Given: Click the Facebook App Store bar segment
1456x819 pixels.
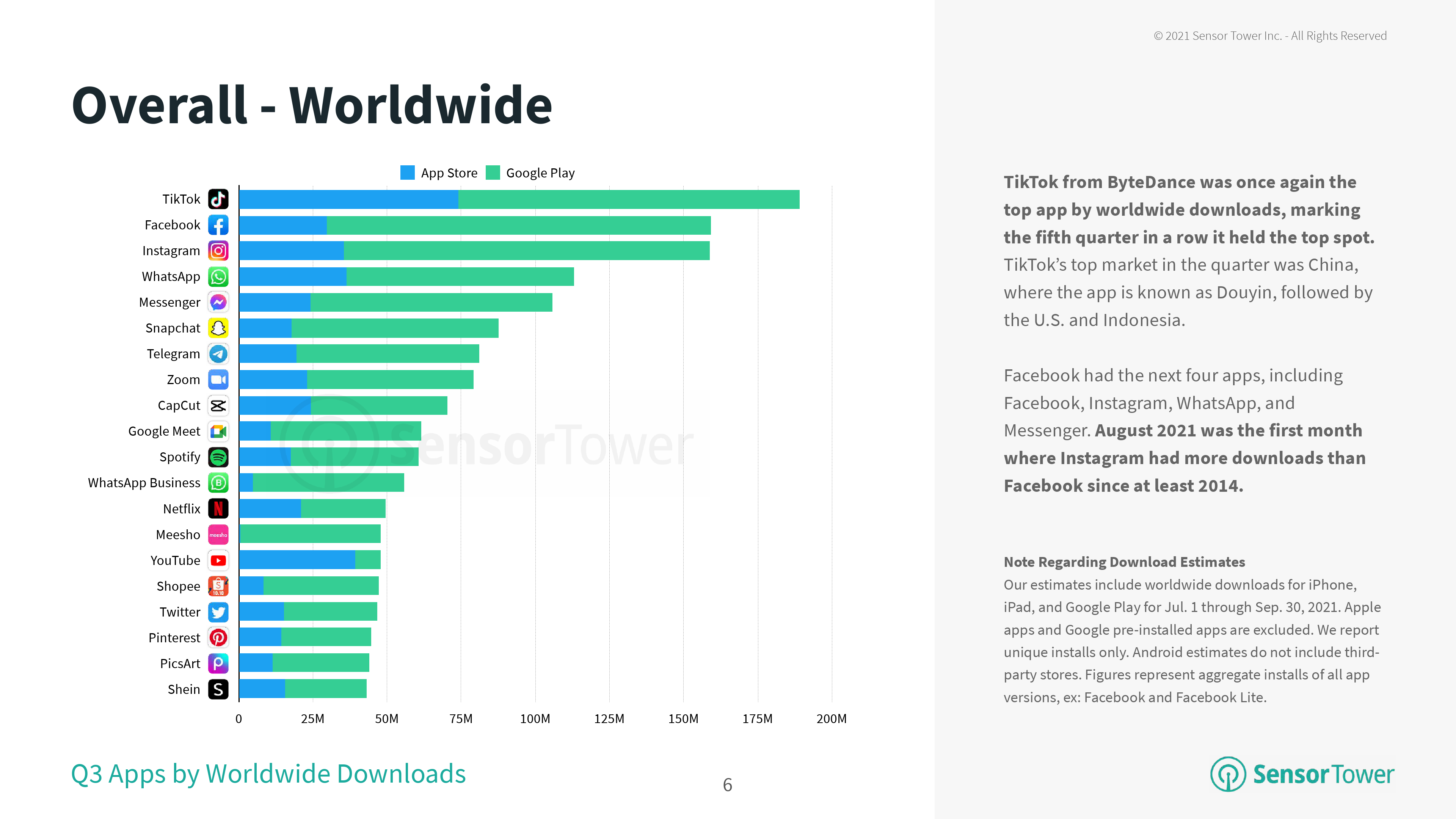Looking at the screenshot, I should [x=282, y=225].
